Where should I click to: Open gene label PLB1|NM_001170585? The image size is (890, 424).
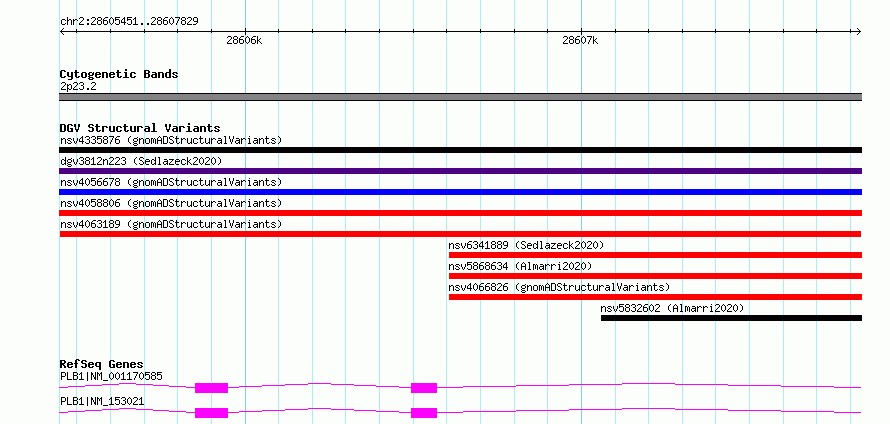pyautogui.click(x=112, y=376)
